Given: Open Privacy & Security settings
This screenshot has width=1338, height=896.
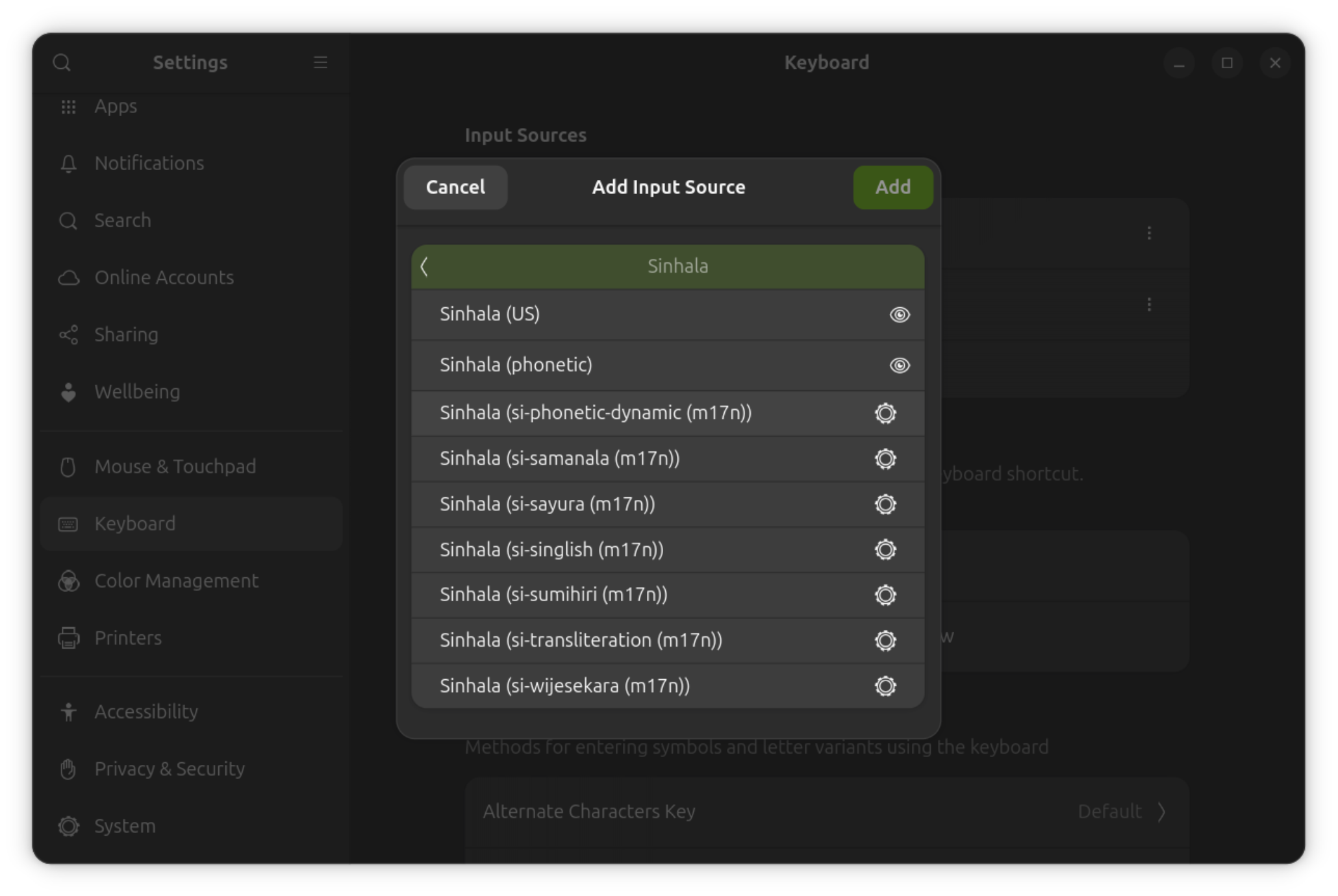Looking at the screenshot, I should coord(191,769).
